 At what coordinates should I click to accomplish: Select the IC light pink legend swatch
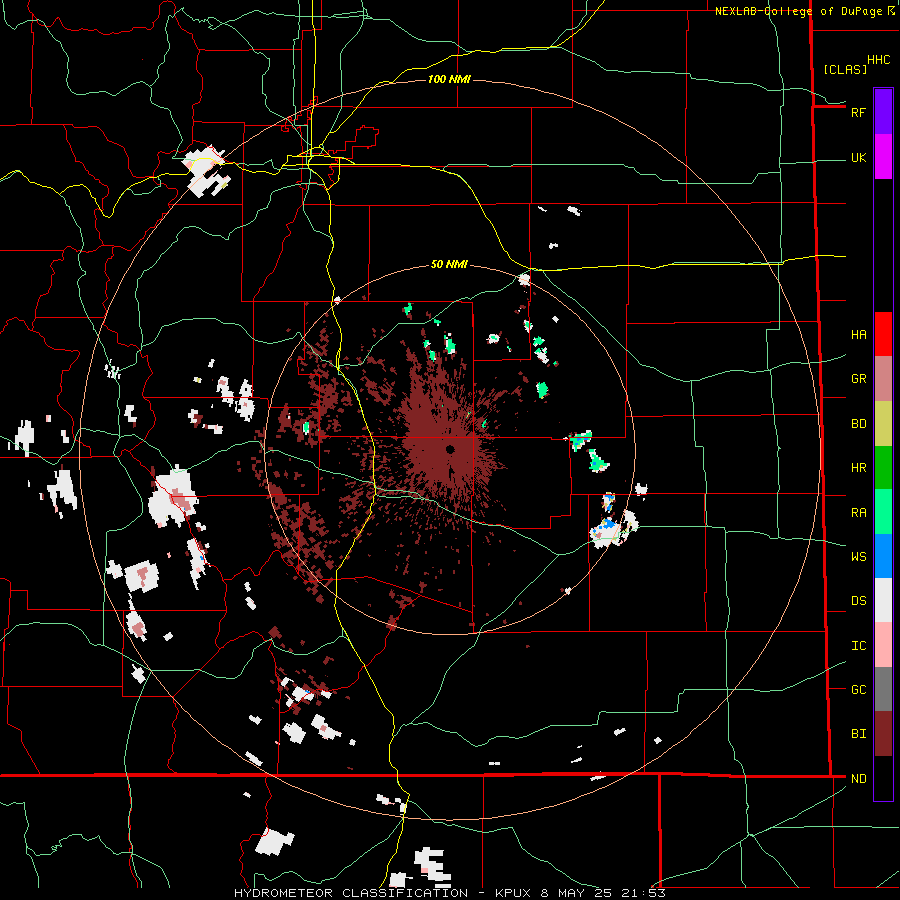pos(883,645)
